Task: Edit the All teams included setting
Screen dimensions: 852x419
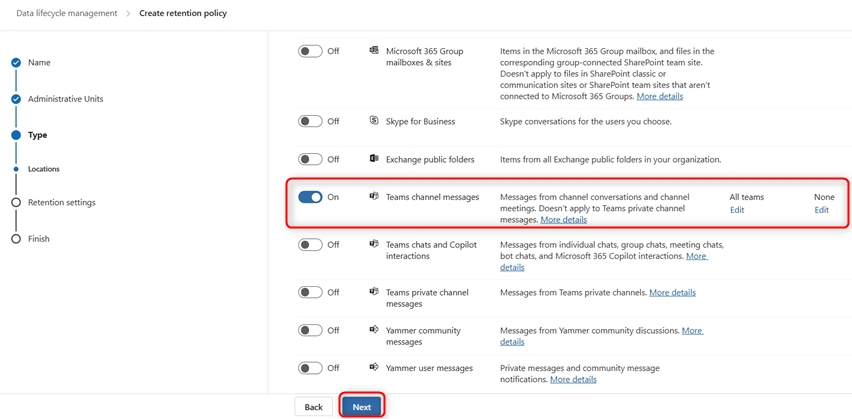Action: [737, 210]
